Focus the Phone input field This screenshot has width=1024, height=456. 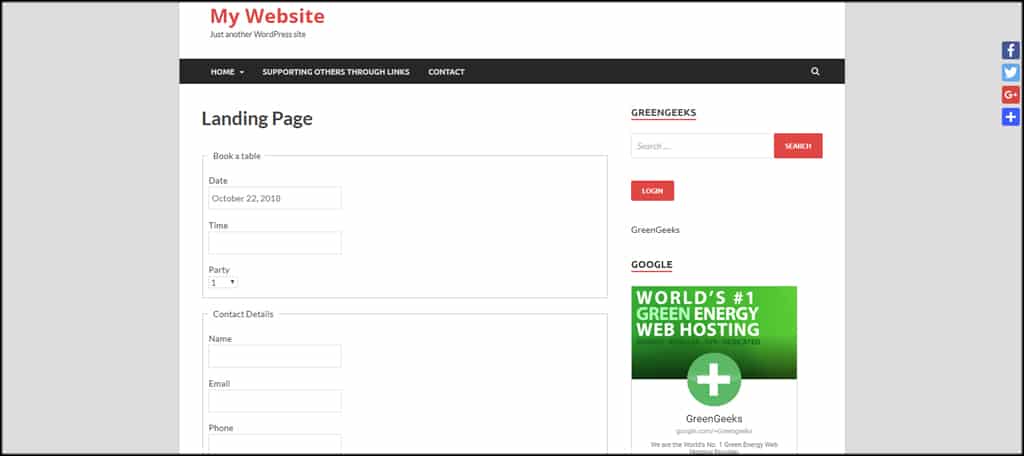tap(275, 444)
